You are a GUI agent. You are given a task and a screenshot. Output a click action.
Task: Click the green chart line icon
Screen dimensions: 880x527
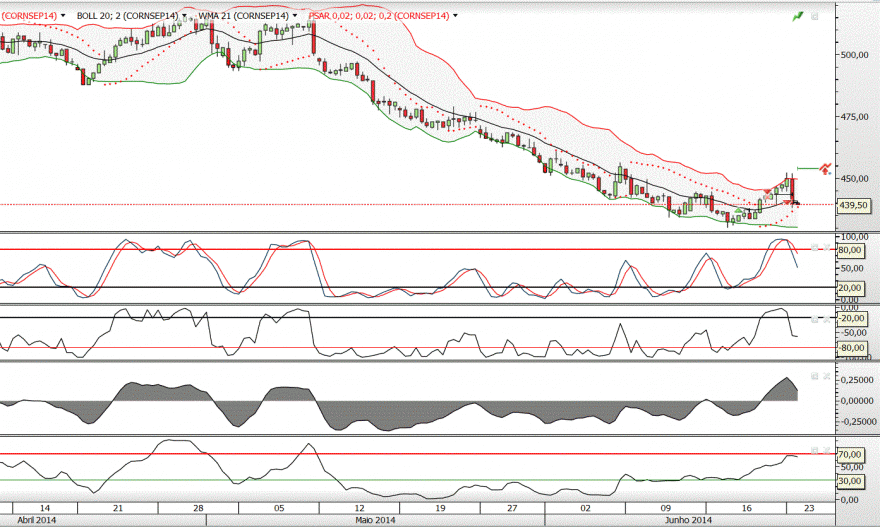click(x=798, y=17)
